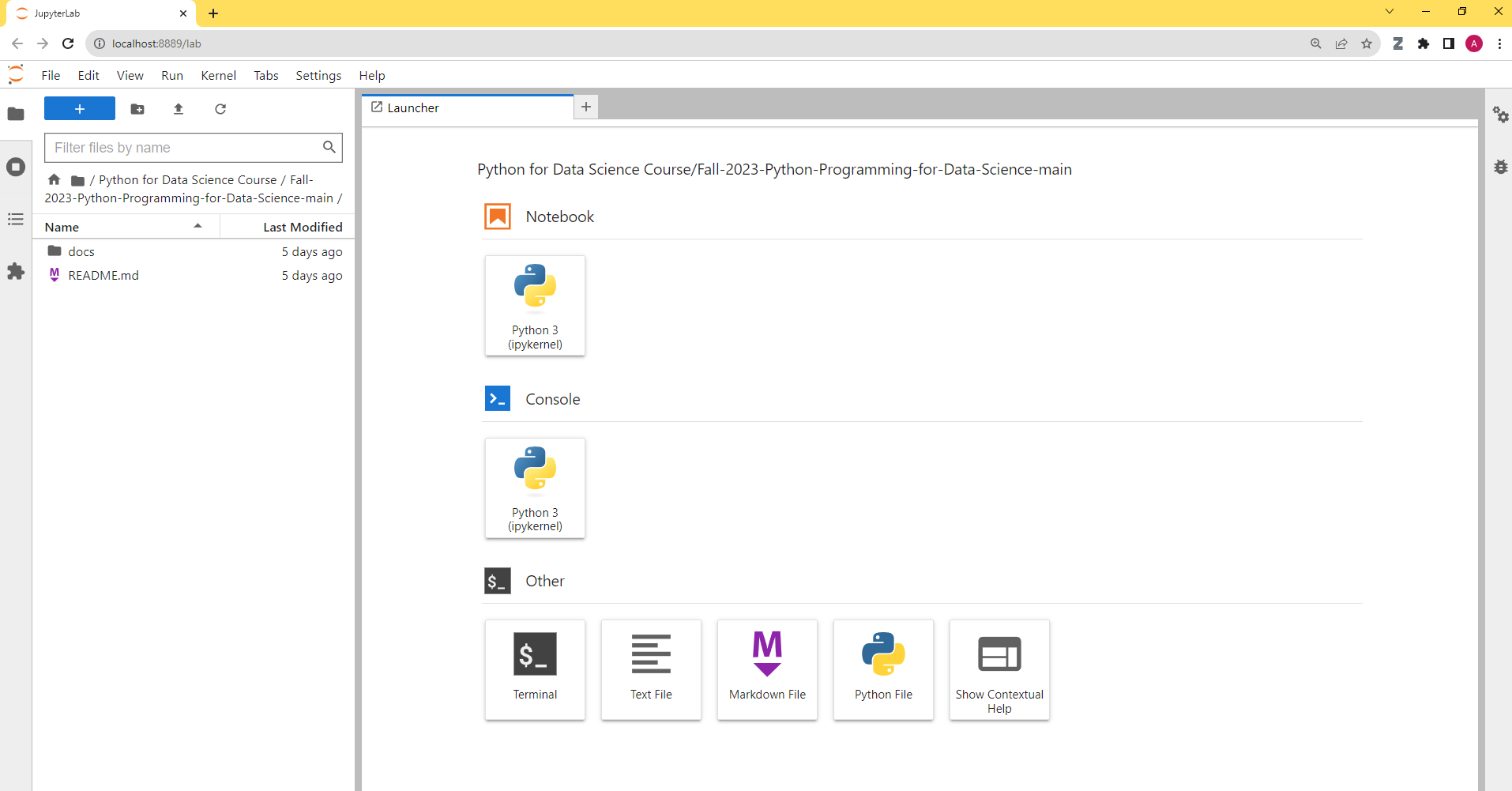Viewport: 1512px width, 791px height.
Task: Create a new Markdown File
Action: pos(767,670)
